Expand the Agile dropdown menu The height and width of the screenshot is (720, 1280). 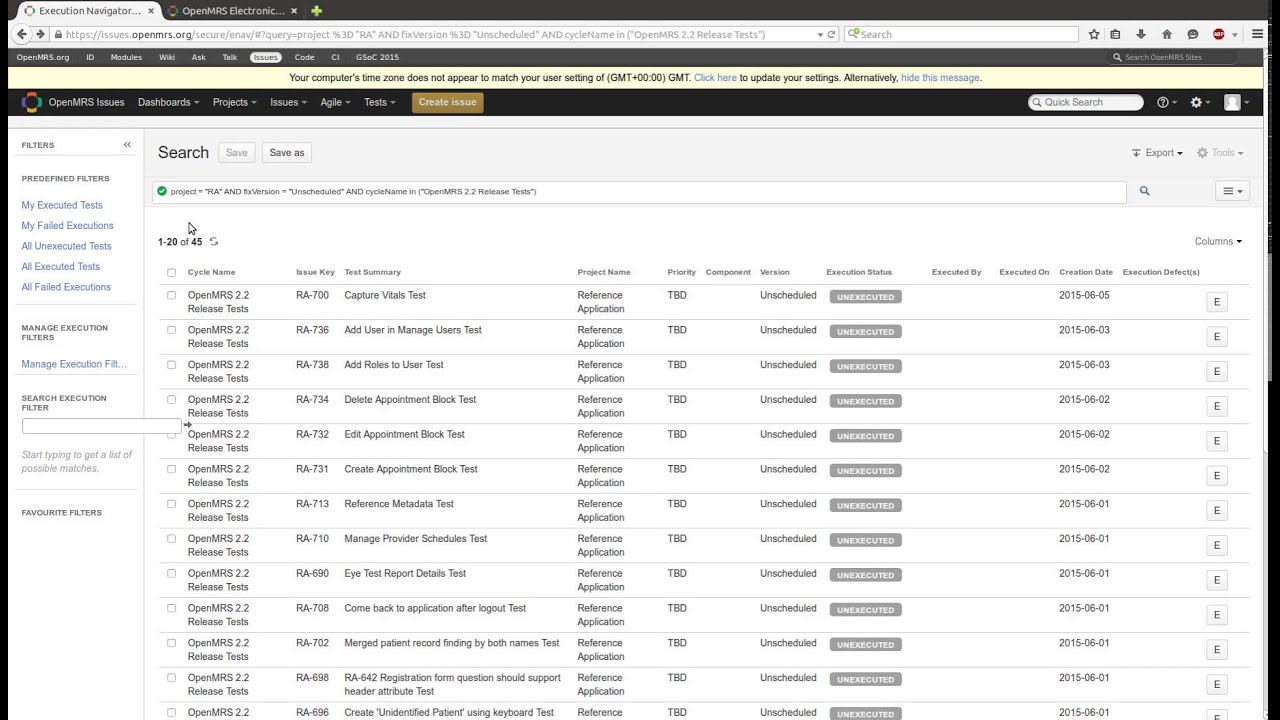click(x=335, y=102)
